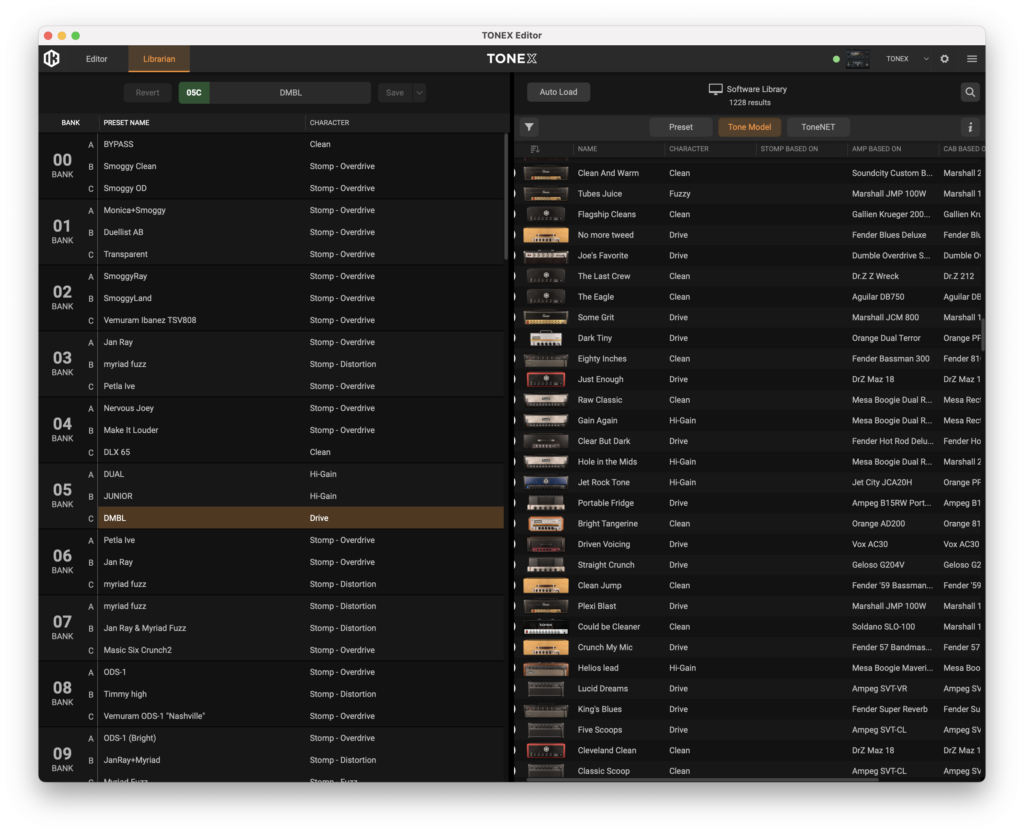Sort by CHARACTER column in tone model list
The image size is (1024, 833).
coord(689,149)
